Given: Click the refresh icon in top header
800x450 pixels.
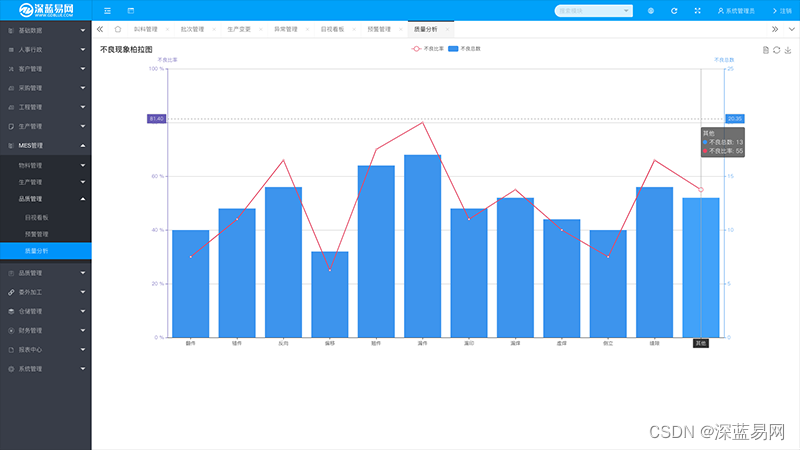Looking at the screenshot, I should pos(674,11).
